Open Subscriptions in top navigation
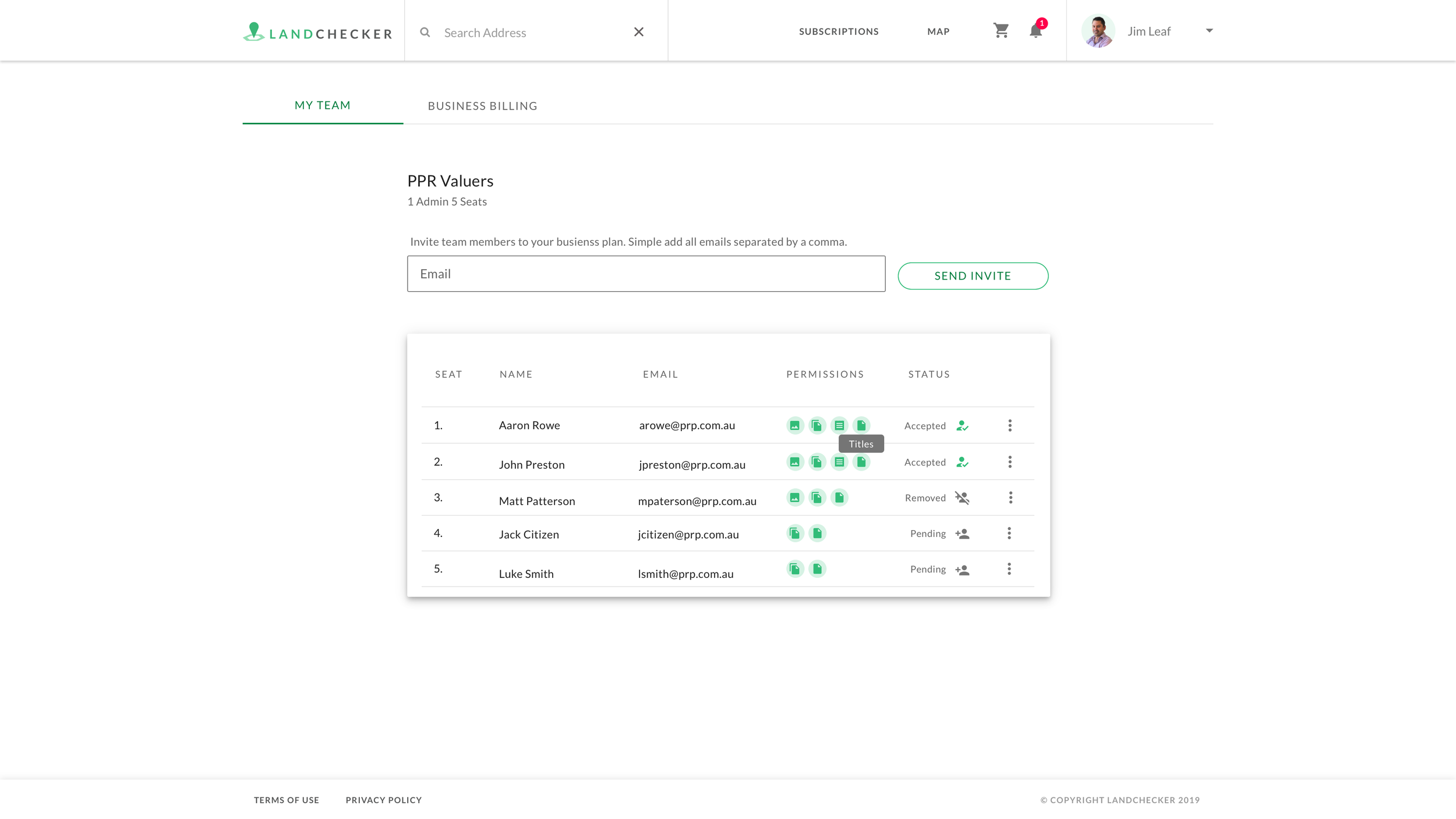 coord(839,31)
